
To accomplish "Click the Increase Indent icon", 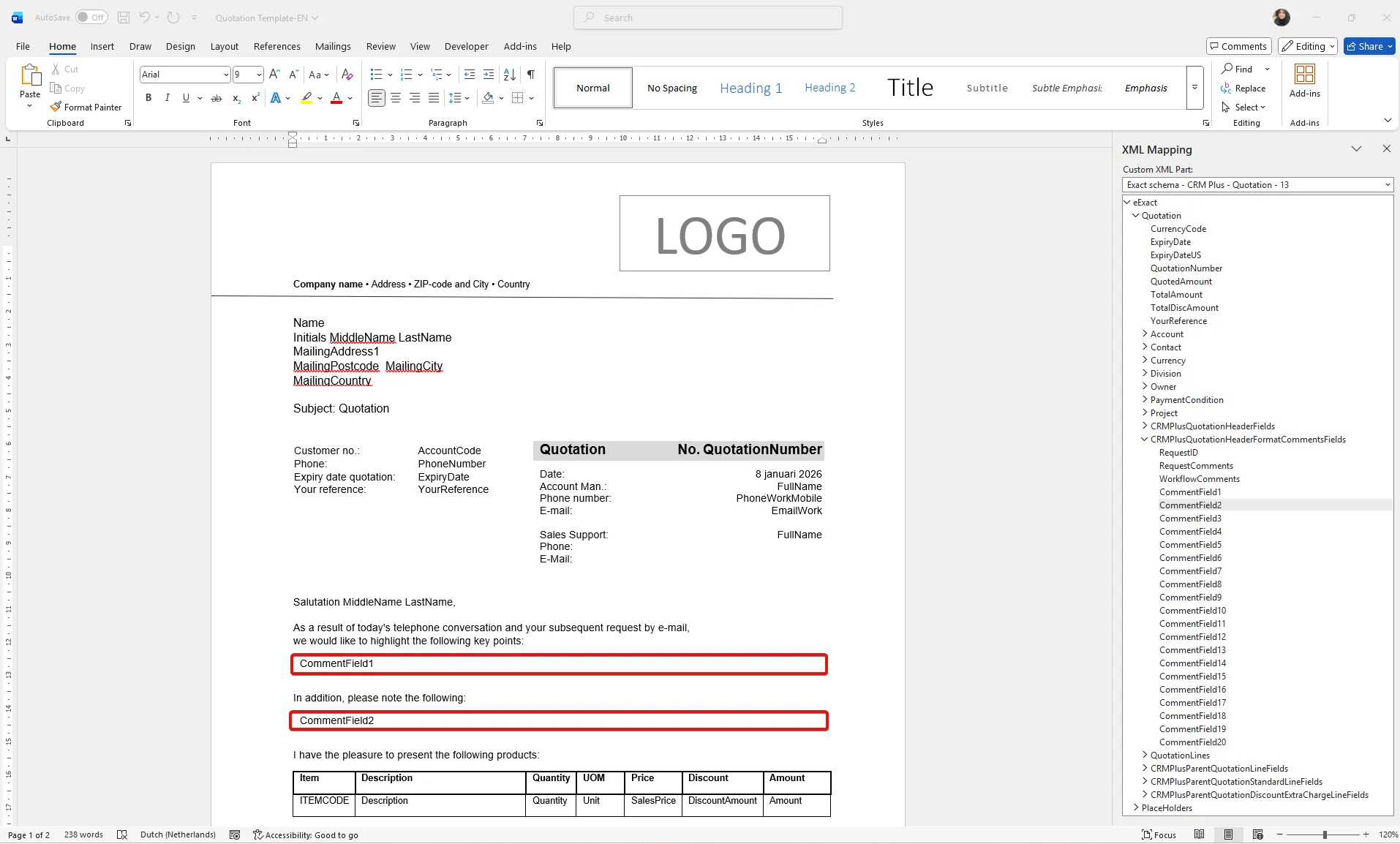I will pyautogui.click(x=489, y=75).
